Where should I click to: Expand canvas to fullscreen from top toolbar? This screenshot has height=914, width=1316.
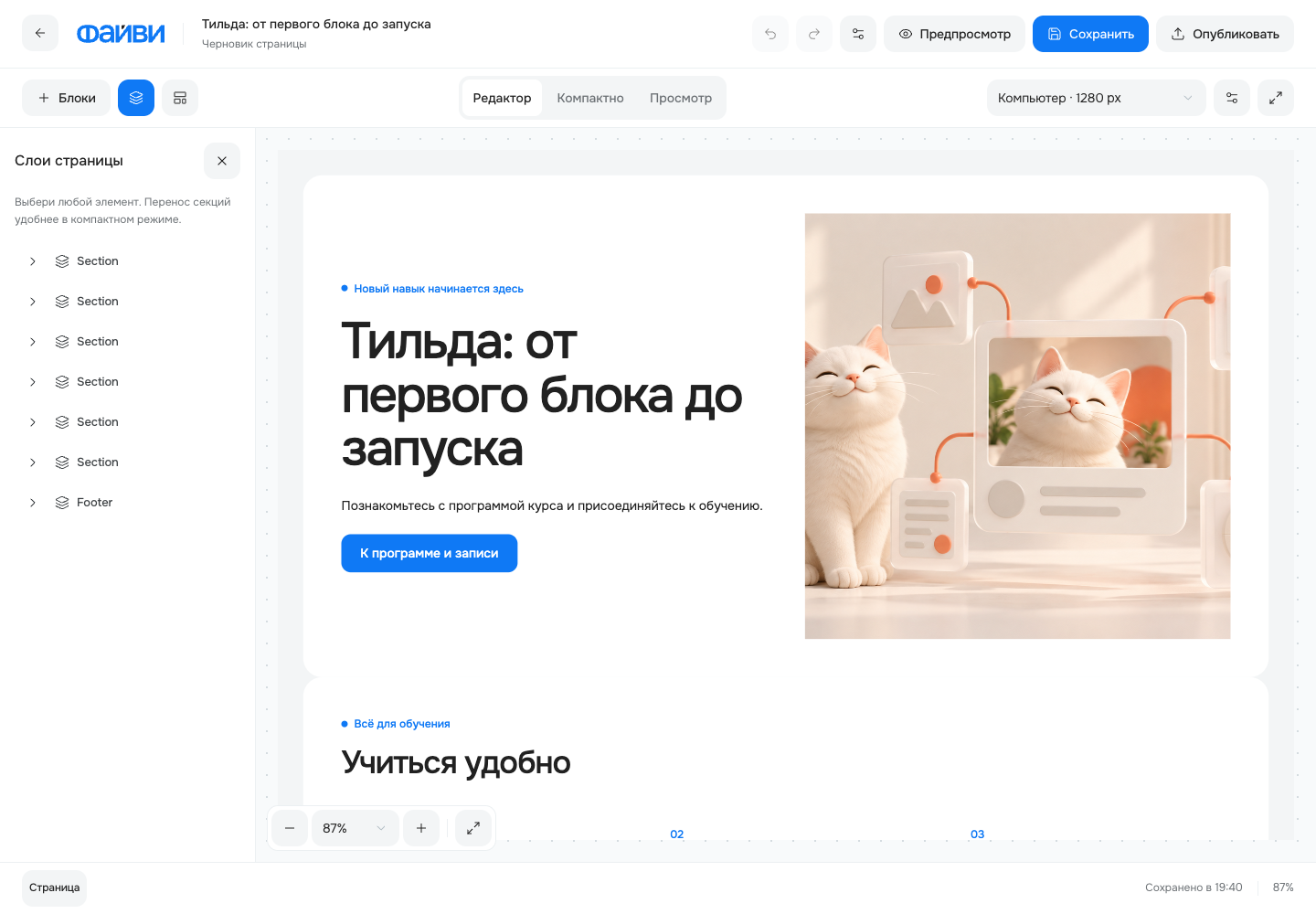pyautogui.click(x=1276, y=98)
